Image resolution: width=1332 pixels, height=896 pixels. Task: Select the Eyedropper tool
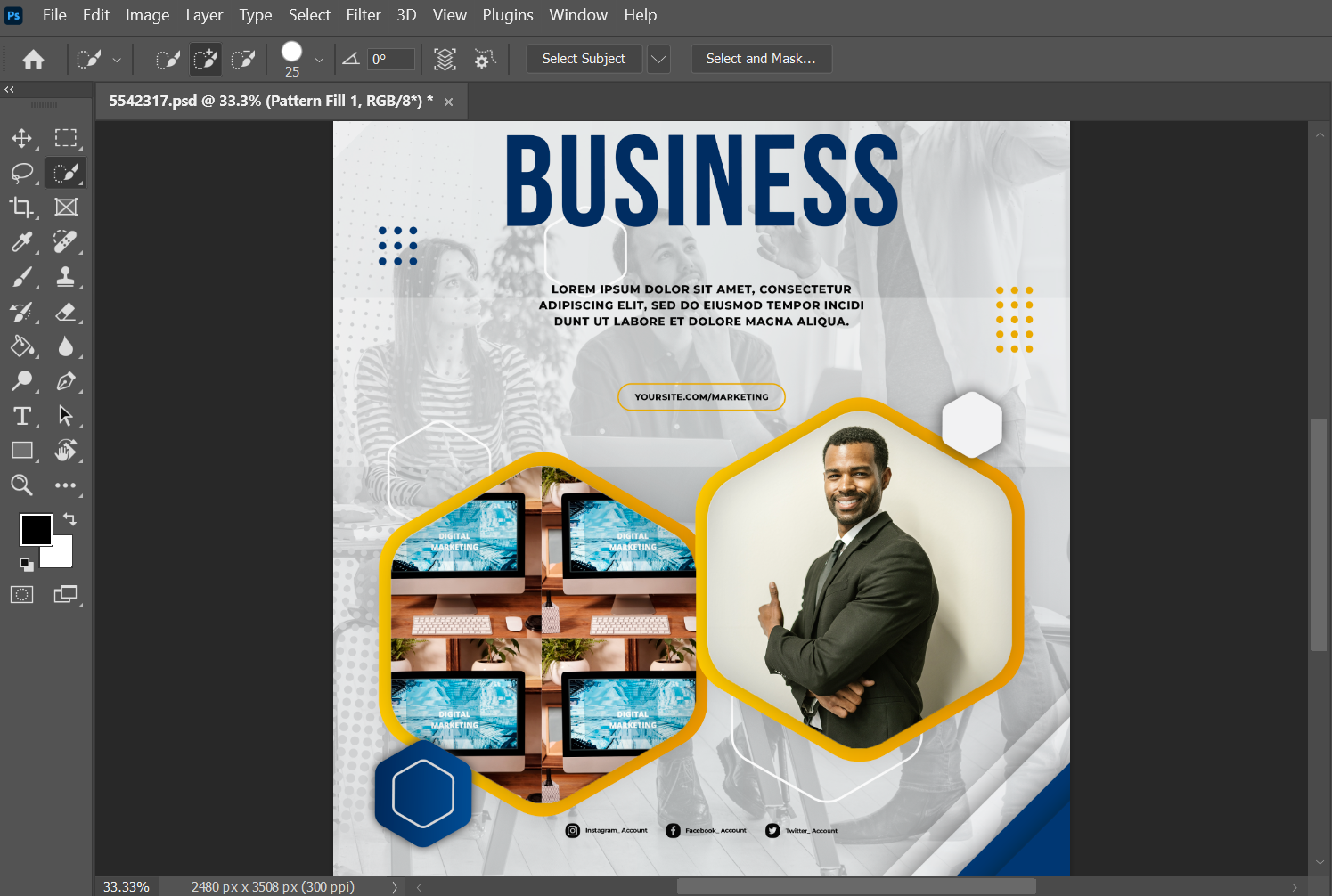(x=21, y=242)
